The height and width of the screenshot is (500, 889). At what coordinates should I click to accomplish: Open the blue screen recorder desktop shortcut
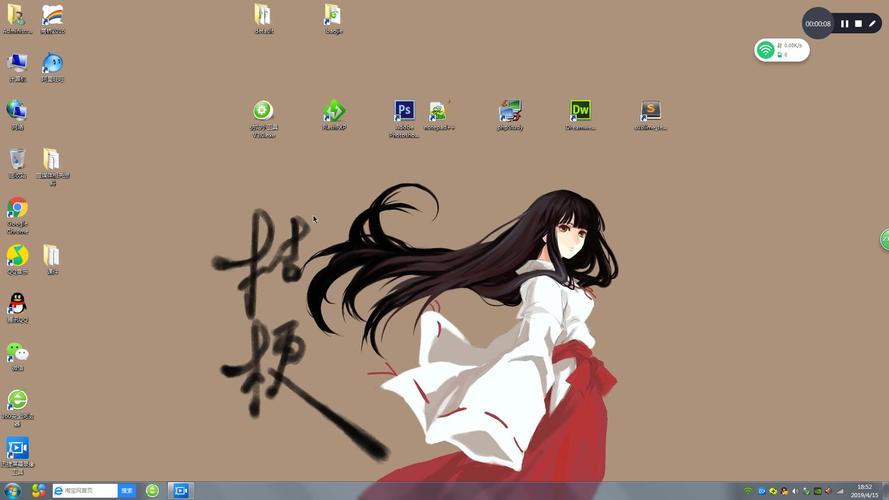click(18, 455)
